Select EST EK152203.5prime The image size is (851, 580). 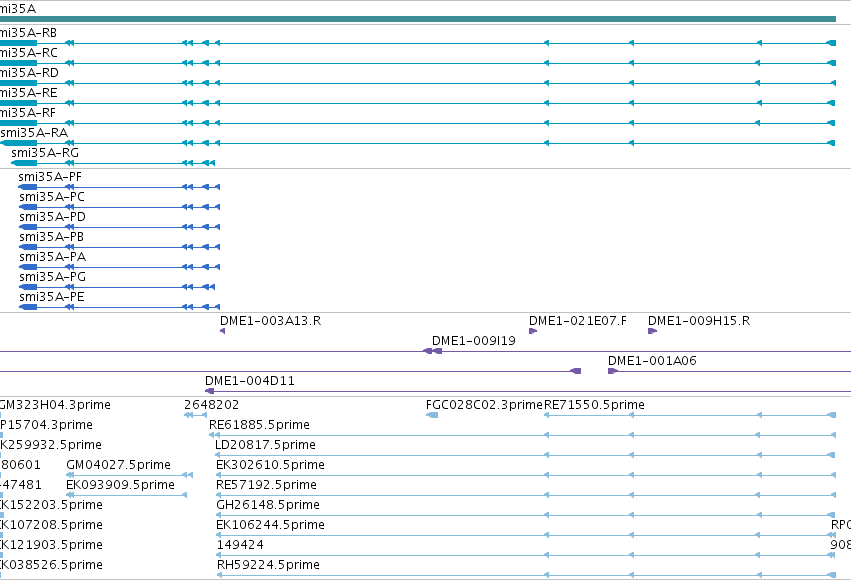pos(52,506)
